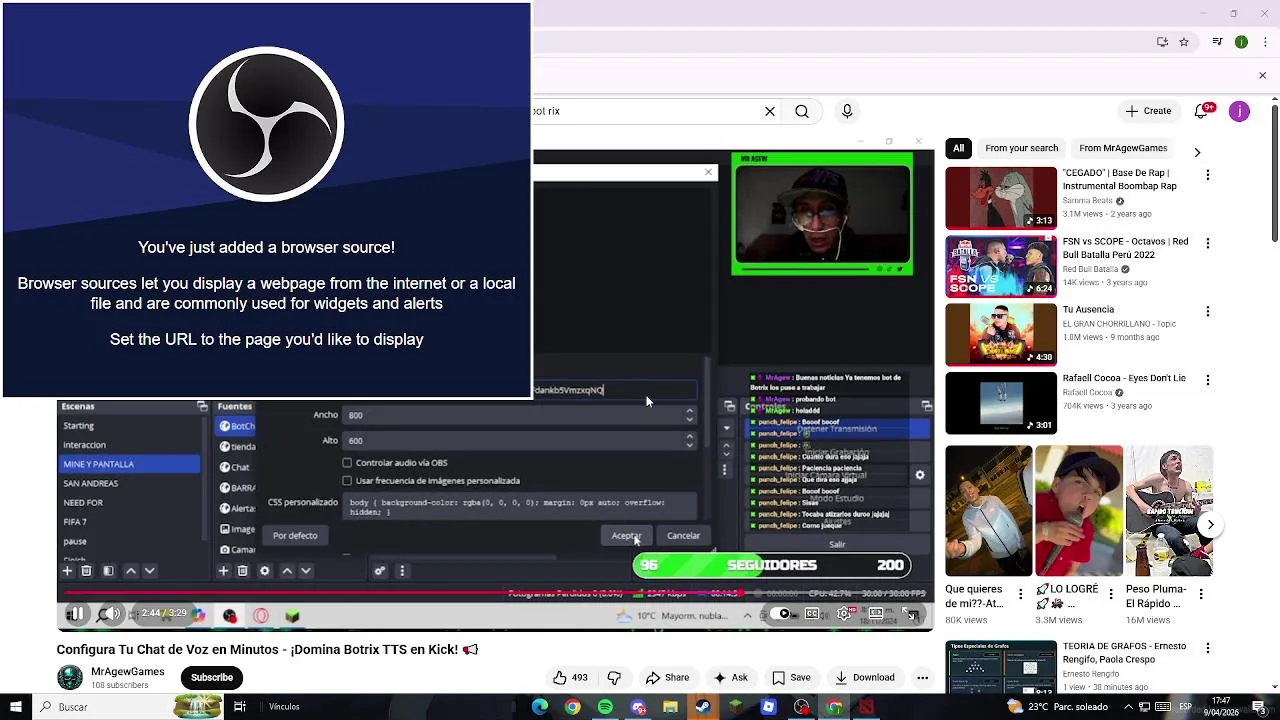The height and width of the screenshot is (720, 1280).
Task: Open Roblox from the taskbar
Action: tap(768, 707)
